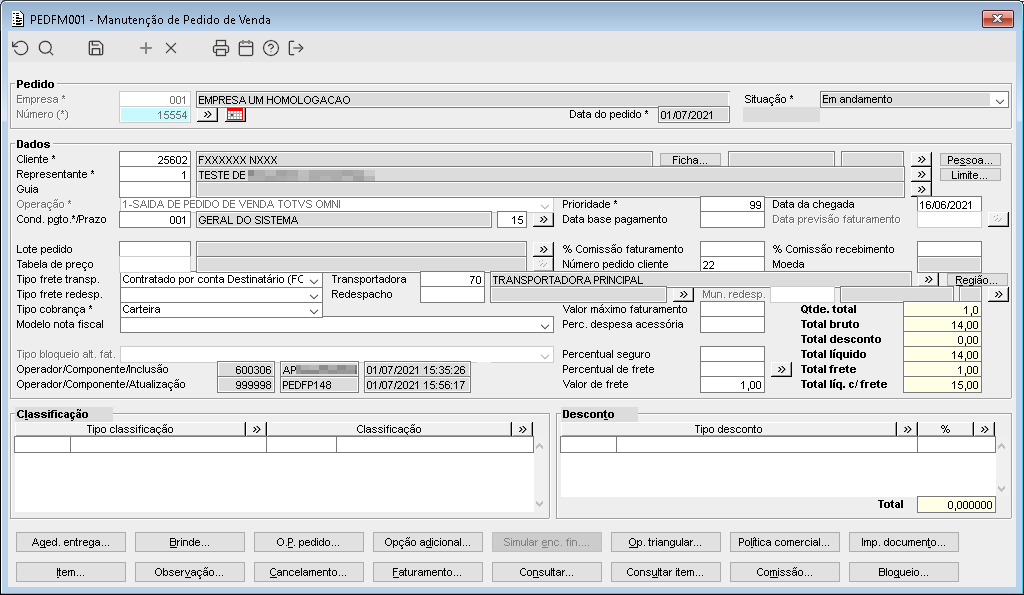Click Classificação grid scrollbar down arrow

click(539, 504)
